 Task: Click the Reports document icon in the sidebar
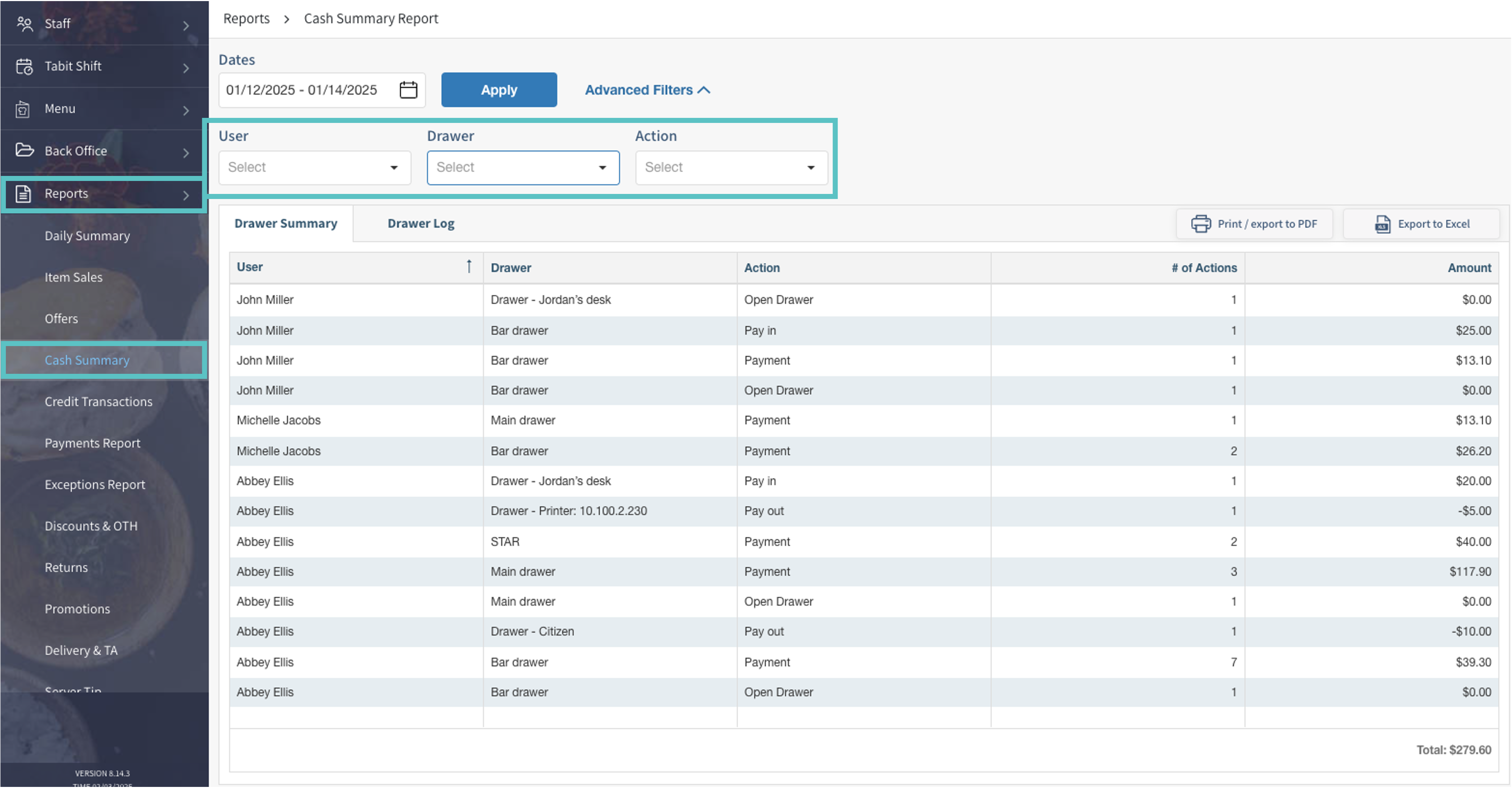[x=23, y=194]
